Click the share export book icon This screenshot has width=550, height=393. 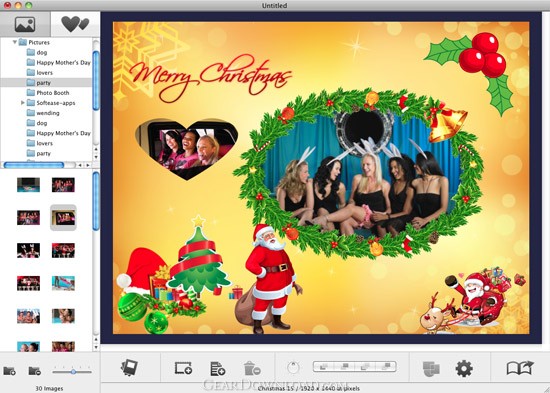click(520, 368)
